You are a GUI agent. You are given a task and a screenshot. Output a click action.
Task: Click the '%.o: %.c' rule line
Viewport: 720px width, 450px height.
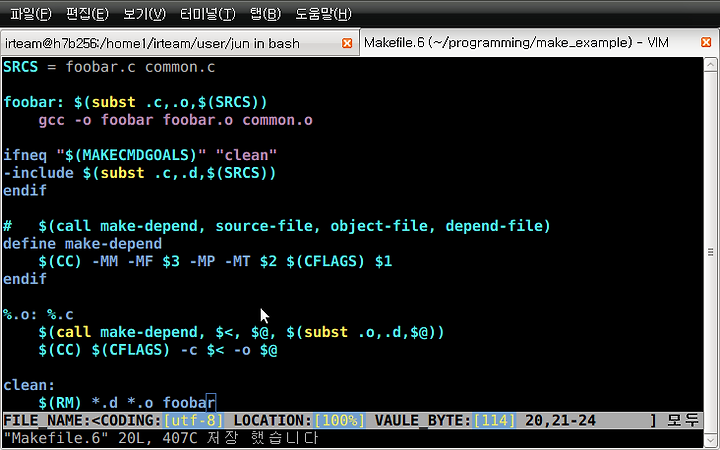coord(38,315)
